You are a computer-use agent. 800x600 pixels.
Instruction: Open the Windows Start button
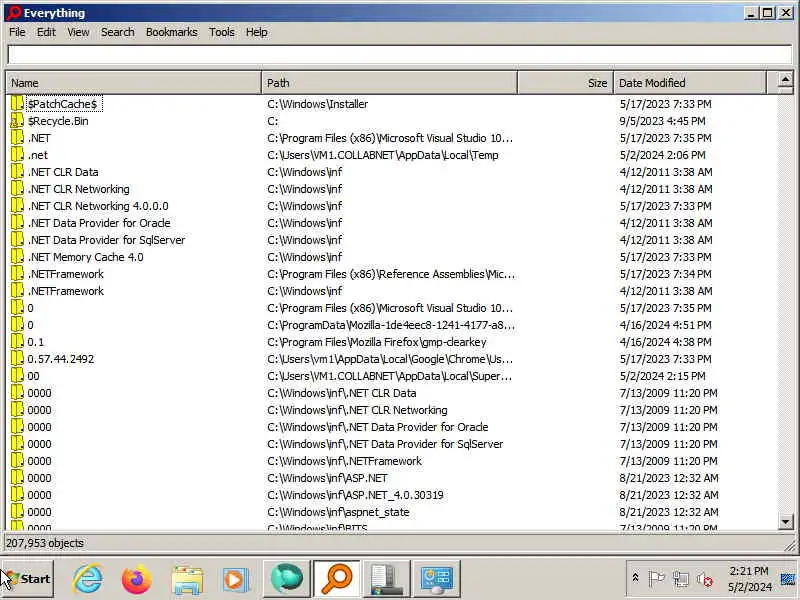(x=27, y=579)
